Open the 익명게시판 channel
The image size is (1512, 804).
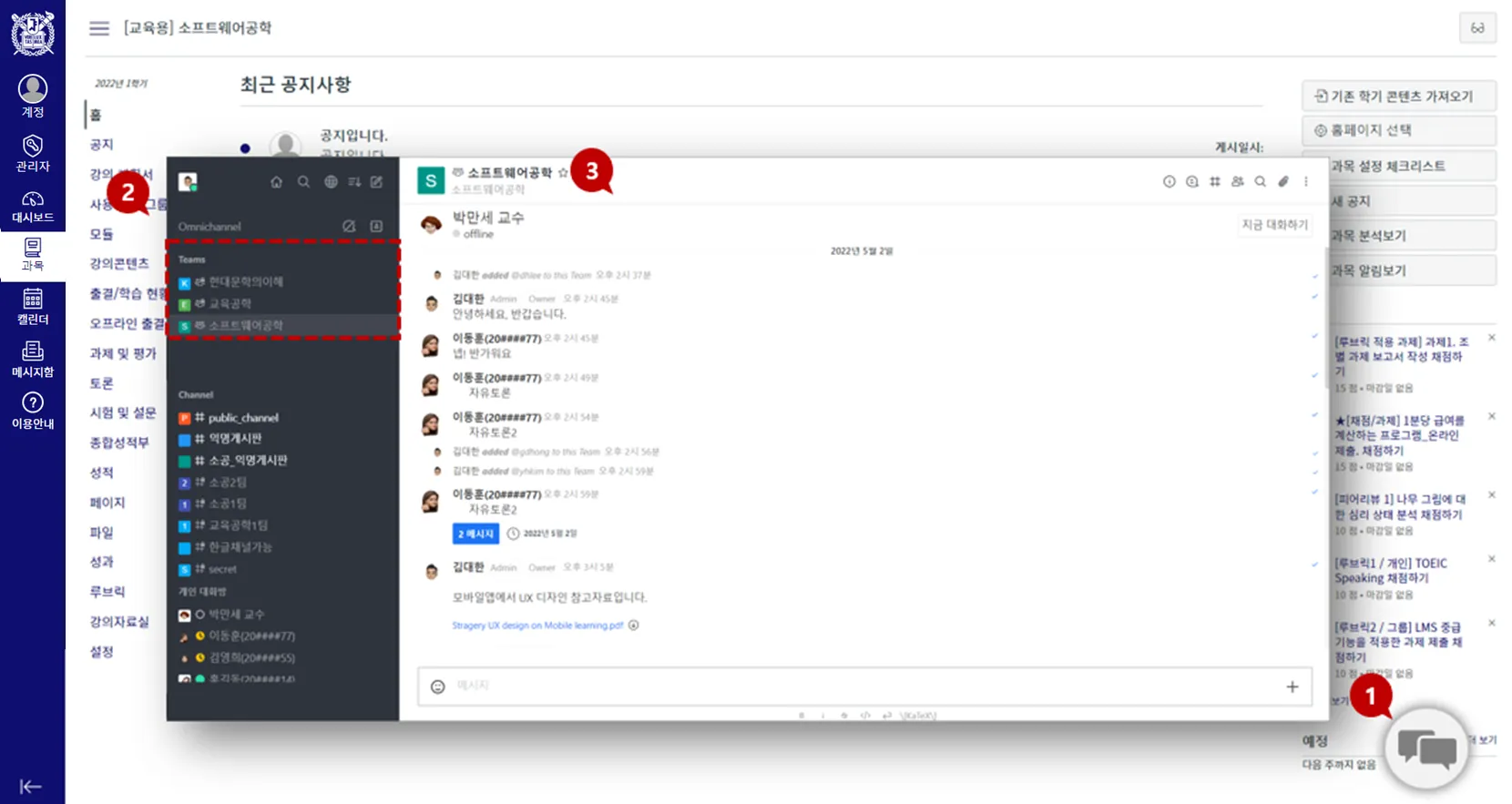[x=282, y=439]
